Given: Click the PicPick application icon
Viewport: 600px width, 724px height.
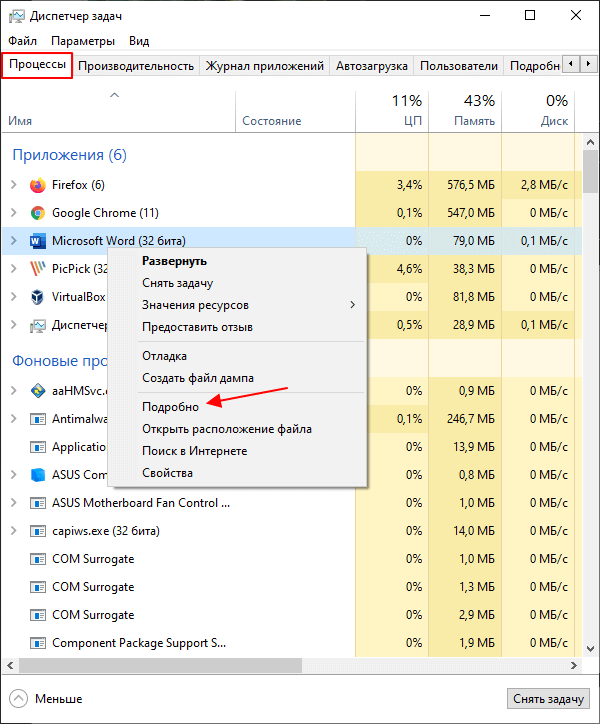Looking at the screenshot, I should point(38,269).
